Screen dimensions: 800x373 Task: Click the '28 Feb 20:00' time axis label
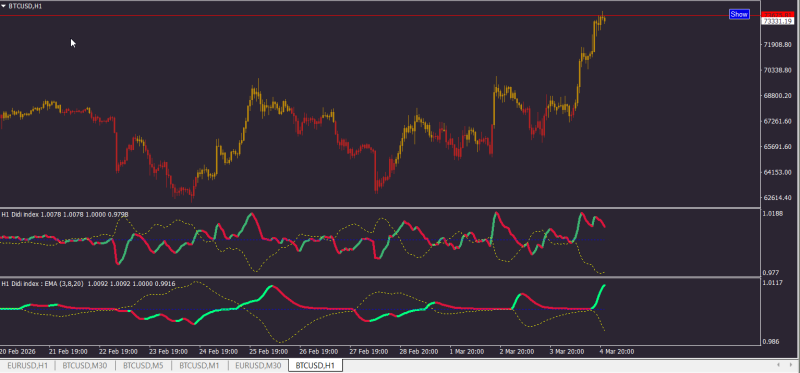point(418,352)
